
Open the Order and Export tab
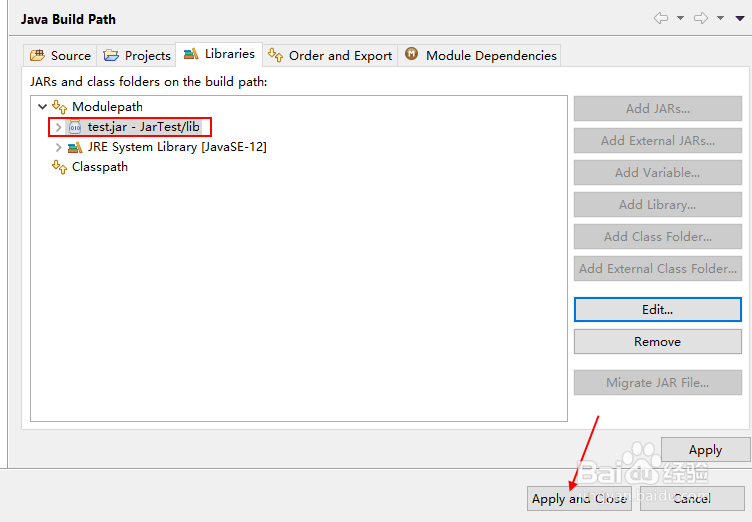(330, 56)
